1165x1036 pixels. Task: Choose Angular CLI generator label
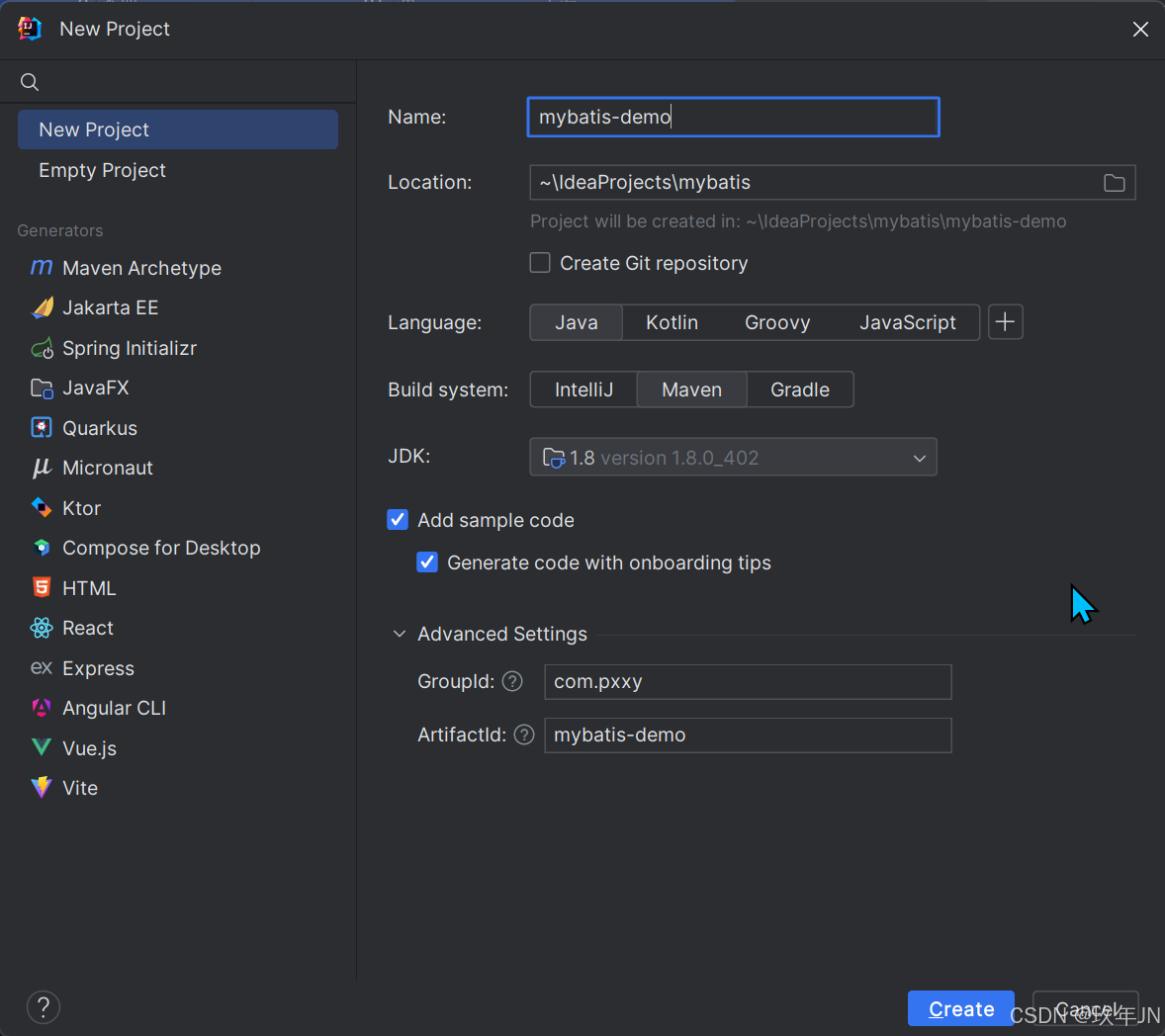tap(114, 708)
